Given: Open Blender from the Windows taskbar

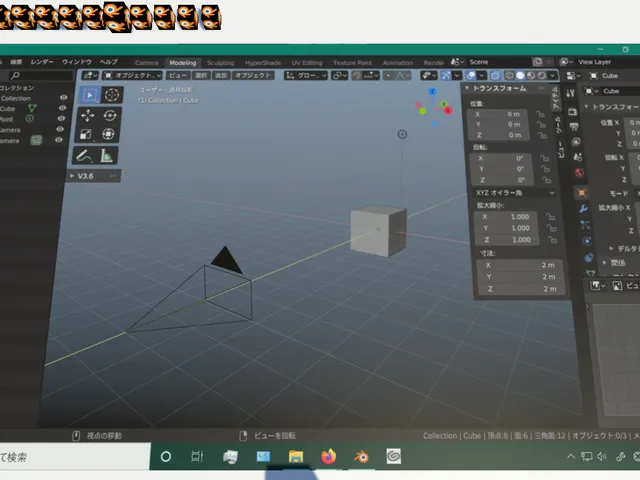Looking at the screenshot, I should [x=361, y=456].
